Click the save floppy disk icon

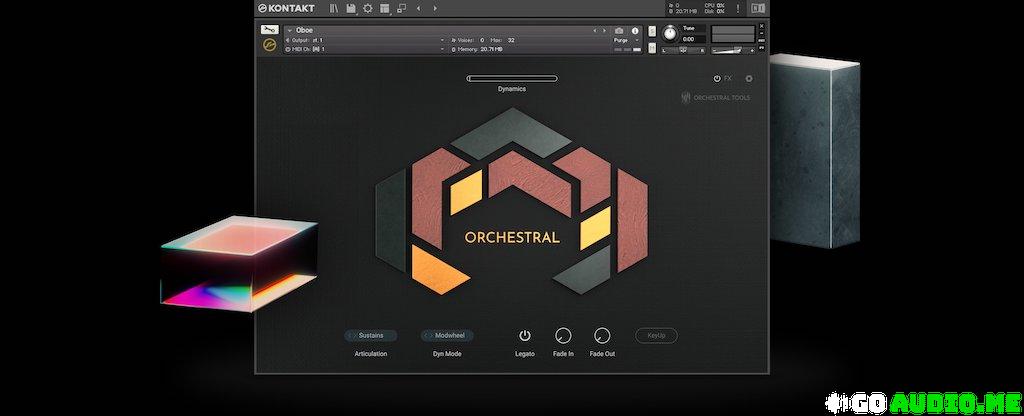[x=351, y=8]
